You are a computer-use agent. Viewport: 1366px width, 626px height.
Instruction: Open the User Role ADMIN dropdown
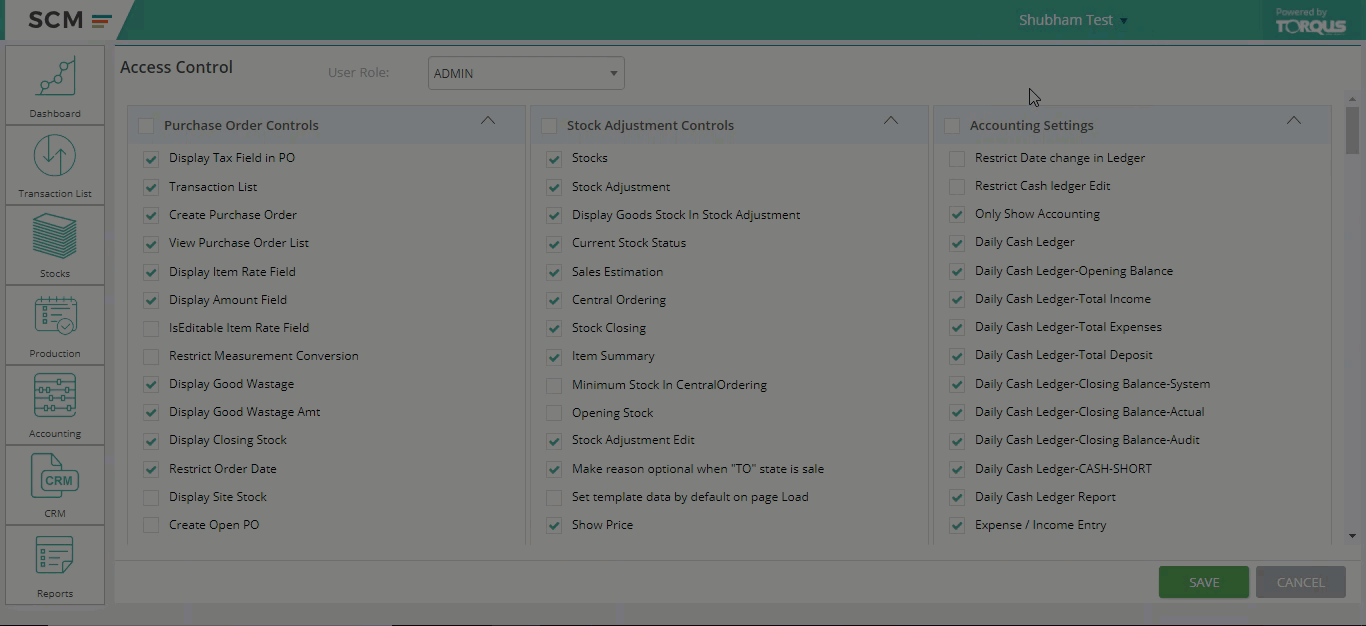click(526, 73)
